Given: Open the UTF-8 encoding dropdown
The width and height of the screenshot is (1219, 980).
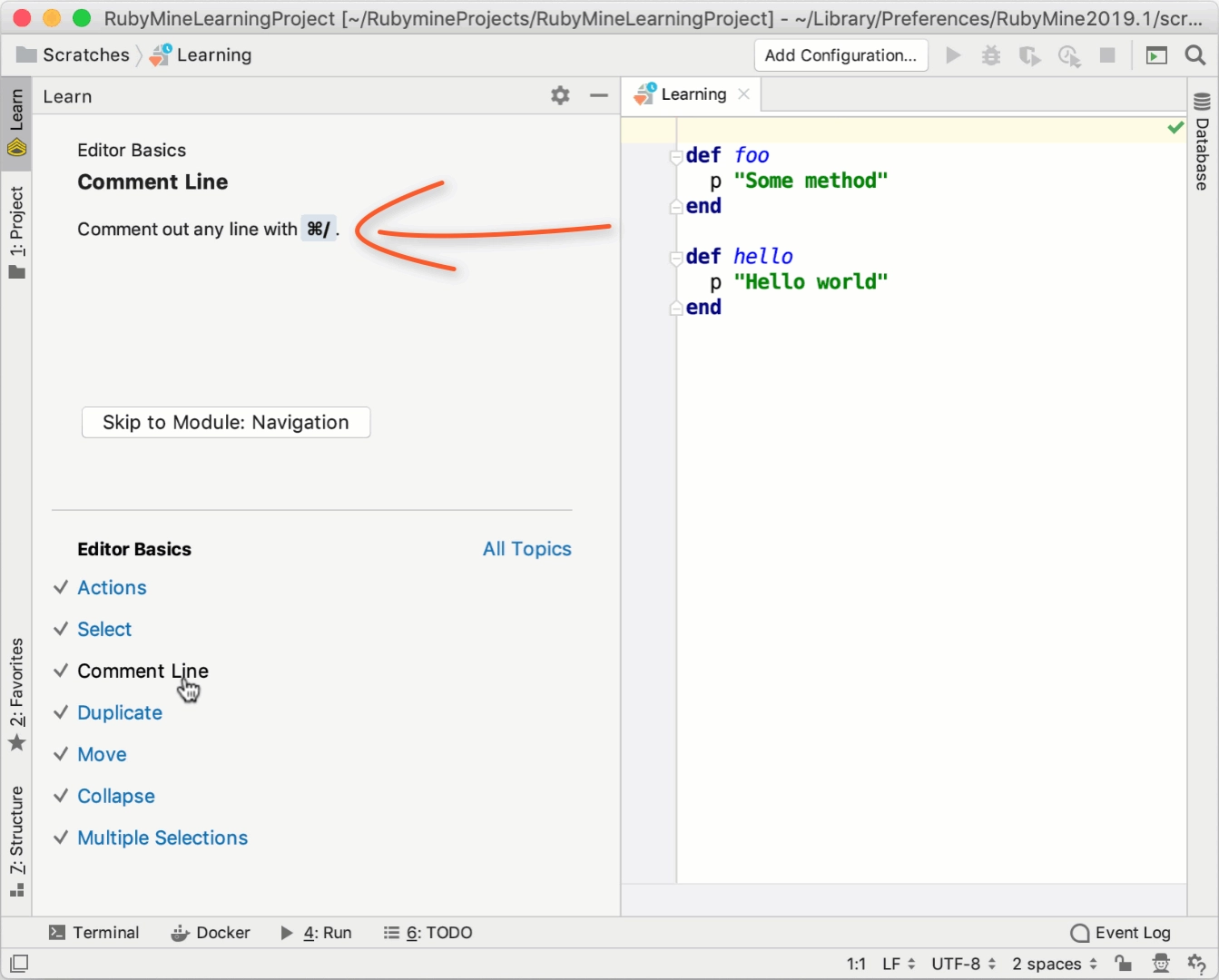Looking at the screenshot, I should pyautogui.click(x=964, y=964).
